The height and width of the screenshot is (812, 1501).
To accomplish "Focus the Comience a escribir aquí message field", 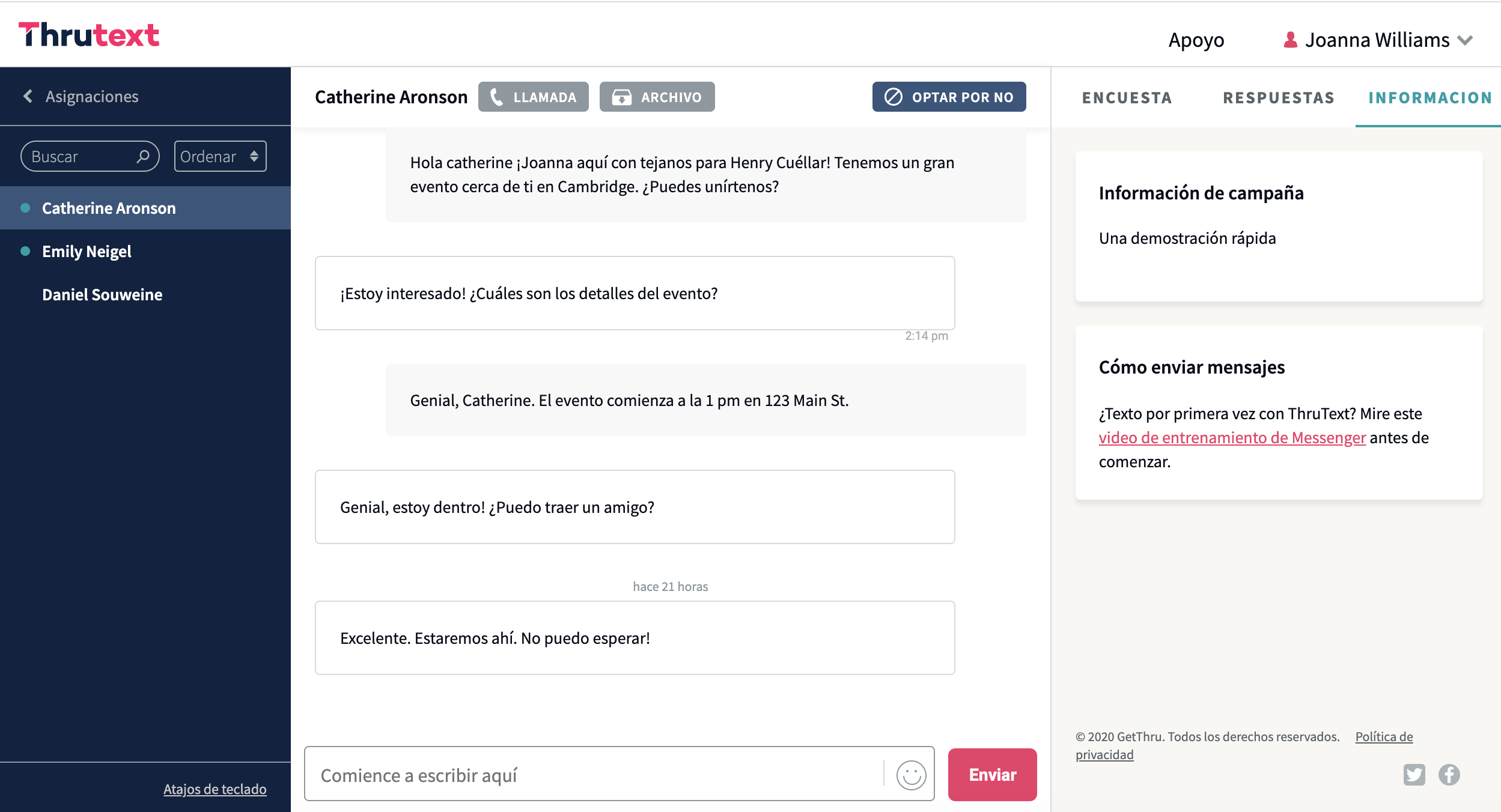I will coord(595,775).
